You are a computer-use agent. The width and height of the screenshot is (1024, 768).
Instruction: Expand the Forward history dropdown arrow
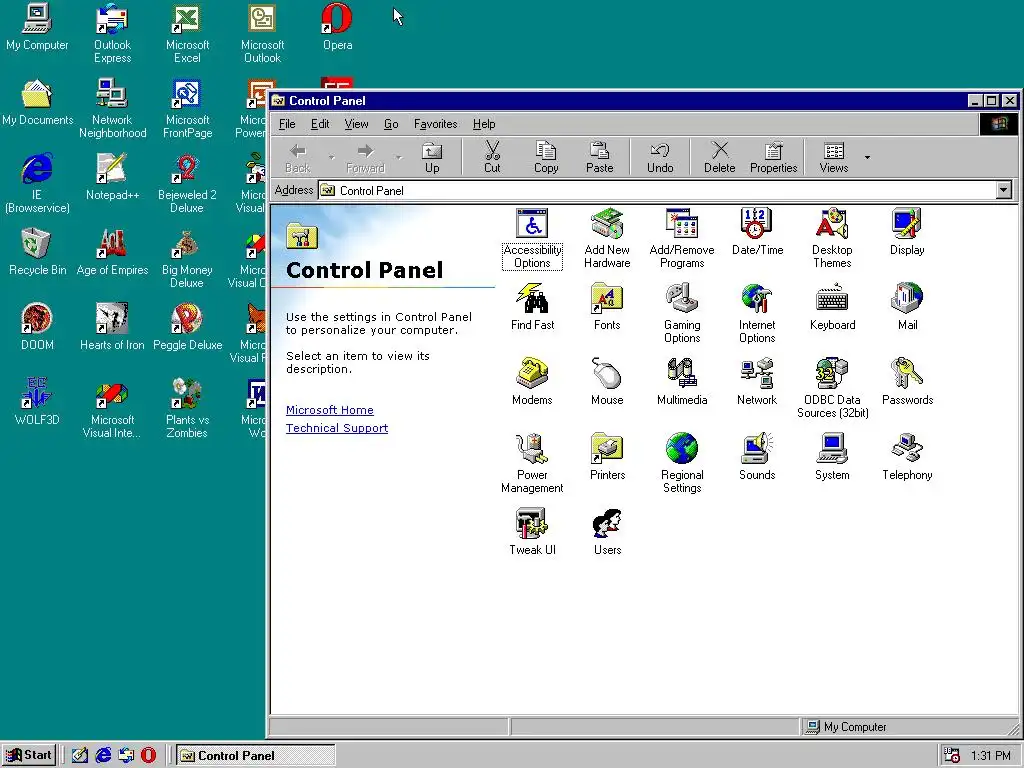(399, 157)
